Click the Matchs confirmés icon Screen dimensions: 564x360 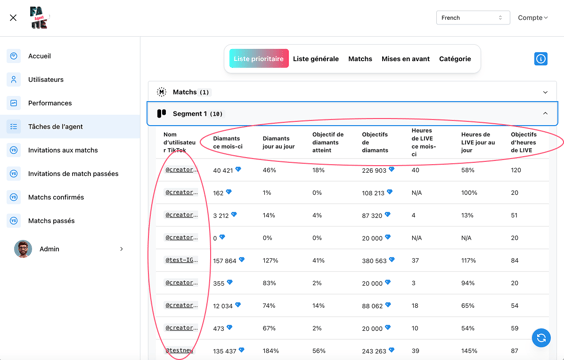point(14,197)
